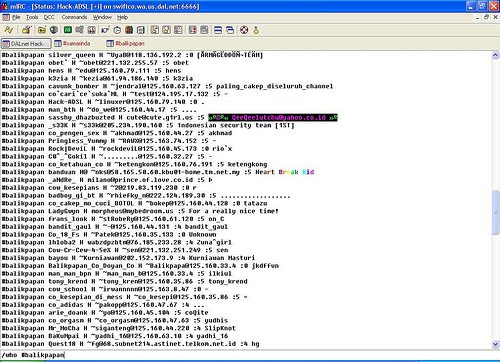Click the frans_look row
Screen dimensions: 500x362
(113, 219)
